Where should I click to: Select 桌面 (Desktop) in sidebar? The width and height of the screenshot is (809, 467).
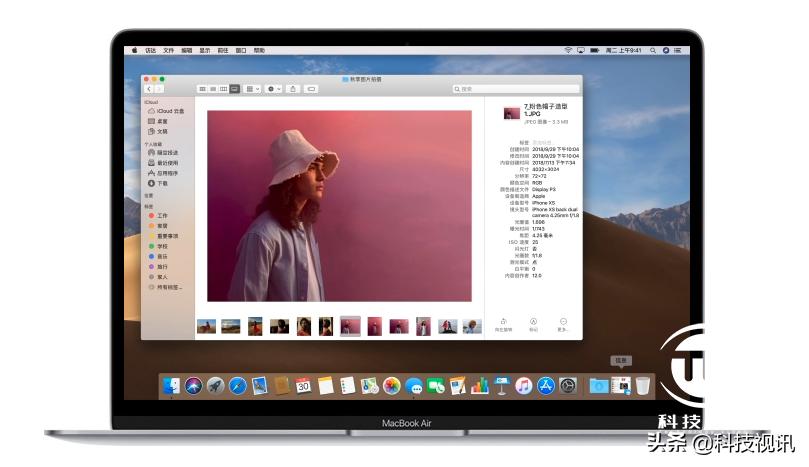pos(158,121)
